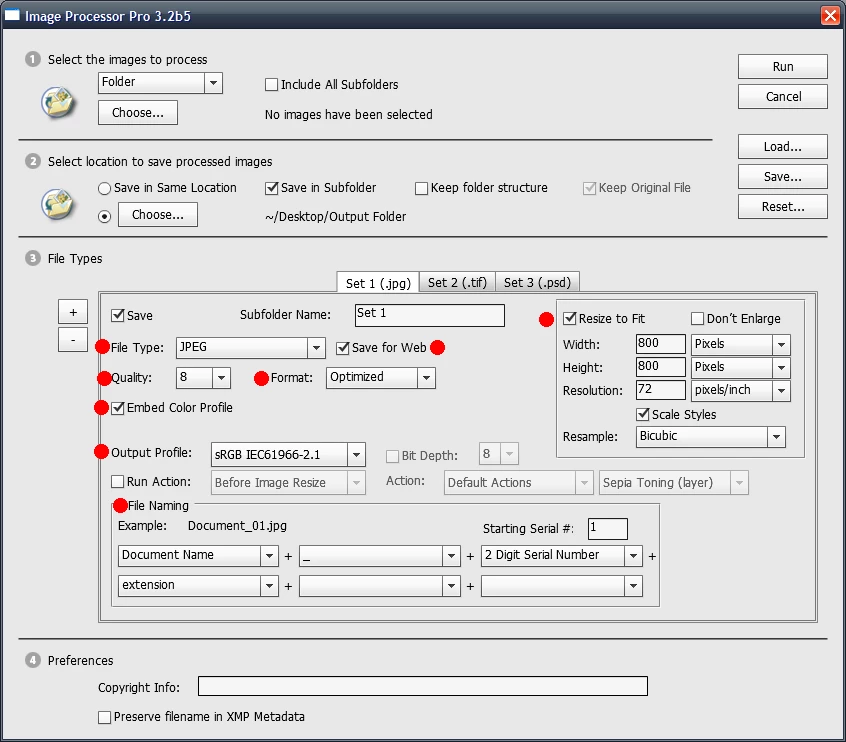Open the Width units Pixels dropdown
This screenshot has height=742, width=846.
coord(741,344)
